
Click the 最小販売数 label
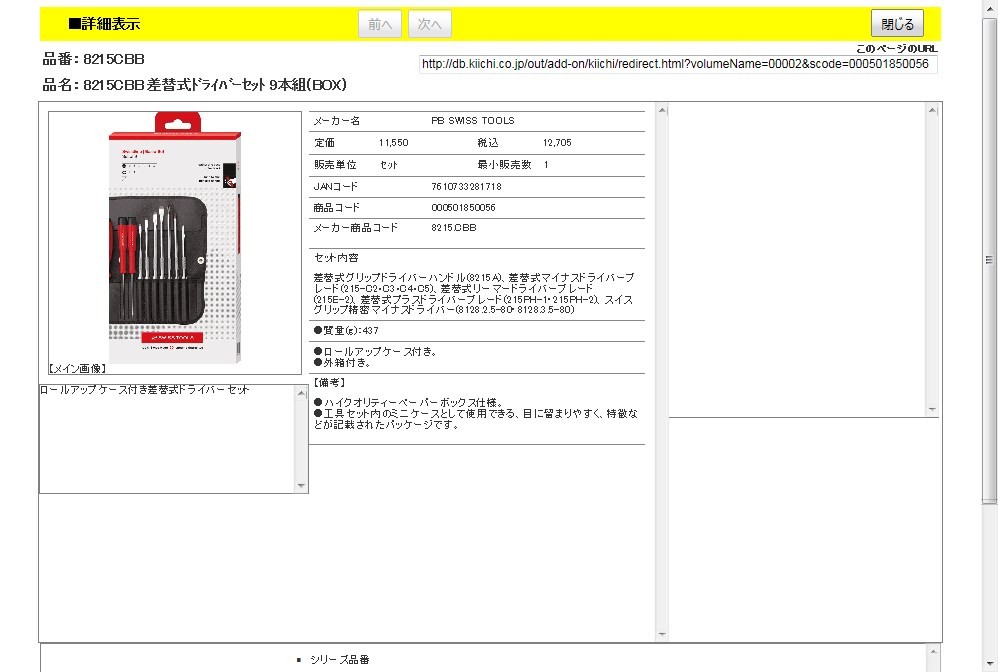coord(504,165)
